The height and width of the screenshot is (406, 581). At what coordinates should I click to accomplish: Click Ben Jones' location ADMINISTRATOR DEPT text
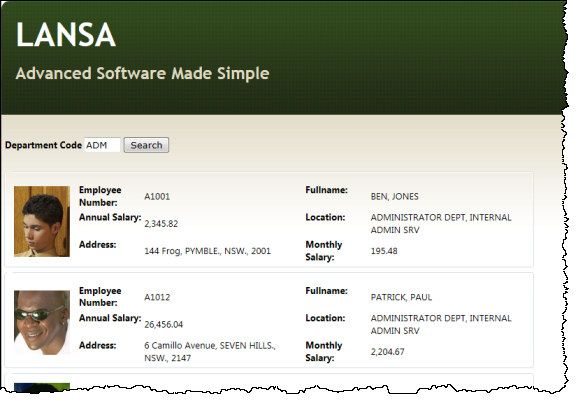pos(441,223)
